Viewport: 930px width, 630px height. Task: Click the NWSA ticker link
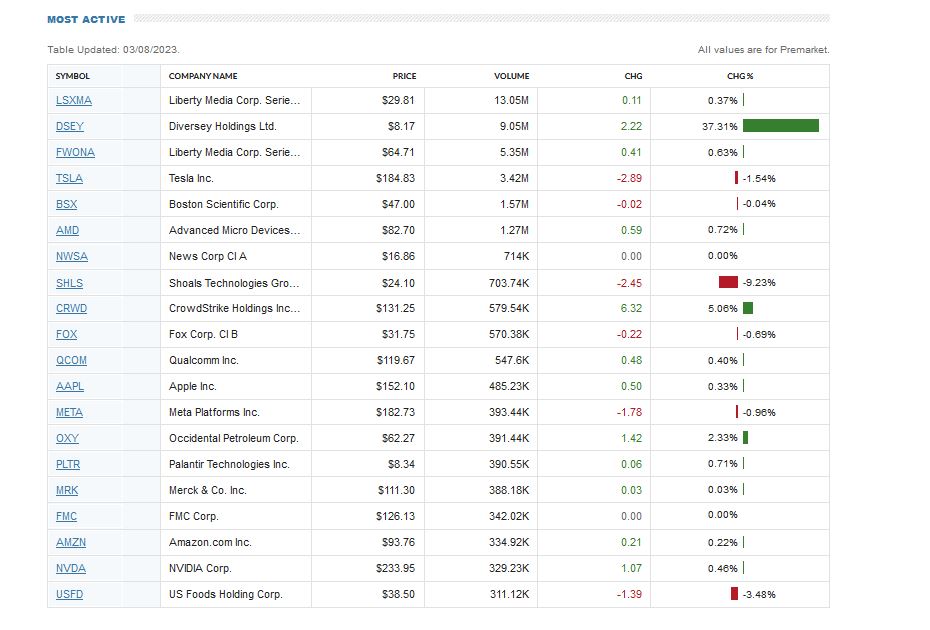coord(72,256)
